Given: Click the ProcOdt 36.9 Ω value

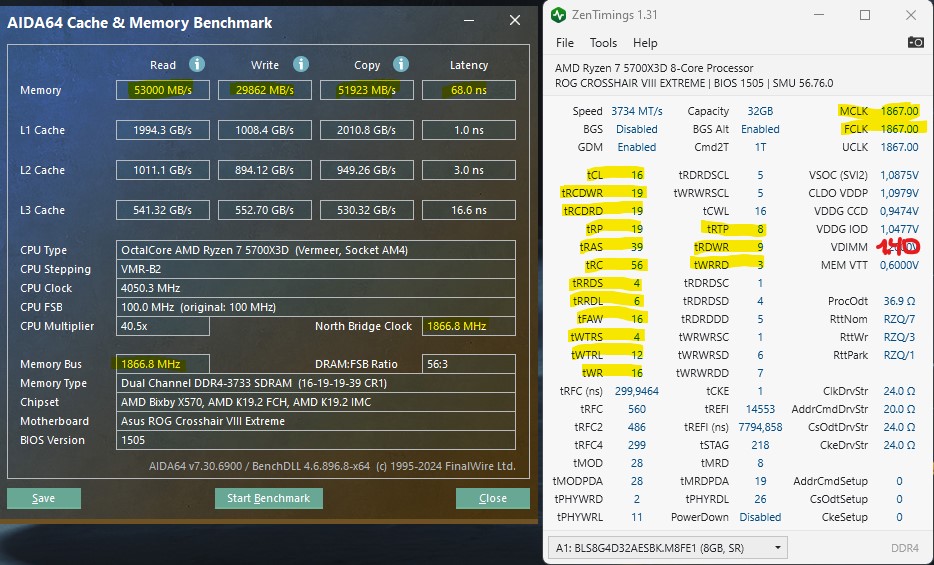Looking at the screenshot, I should coord(899,301).
